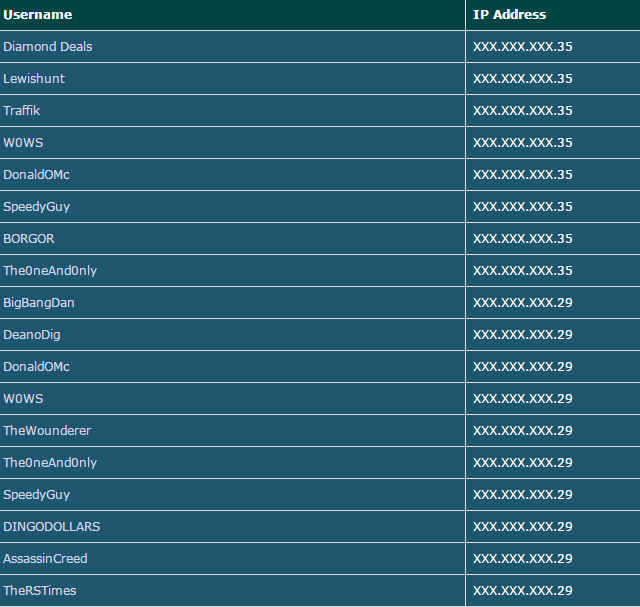Open the BigBangDan user entry
The height and width of the screenshot is (607, 640).
coord(39,302)
